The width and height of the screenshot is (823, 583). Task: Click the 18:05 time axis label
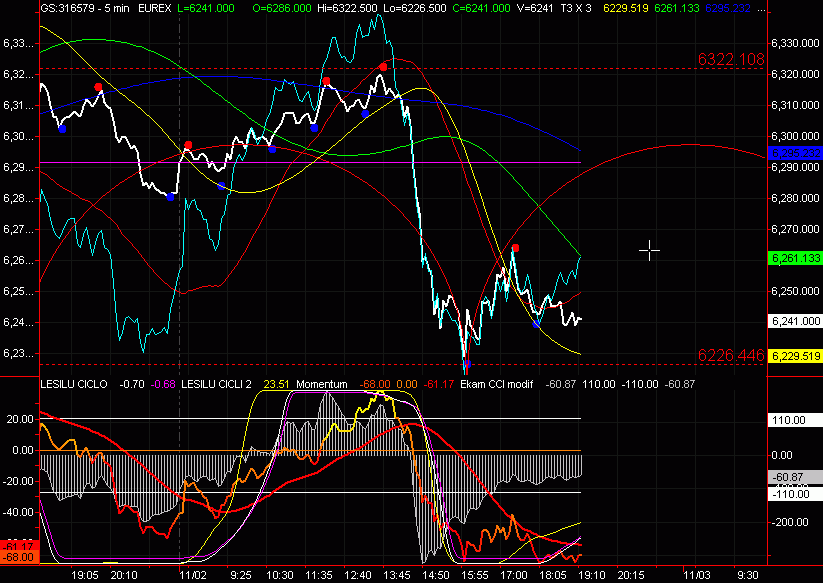(x=553, y=575)
